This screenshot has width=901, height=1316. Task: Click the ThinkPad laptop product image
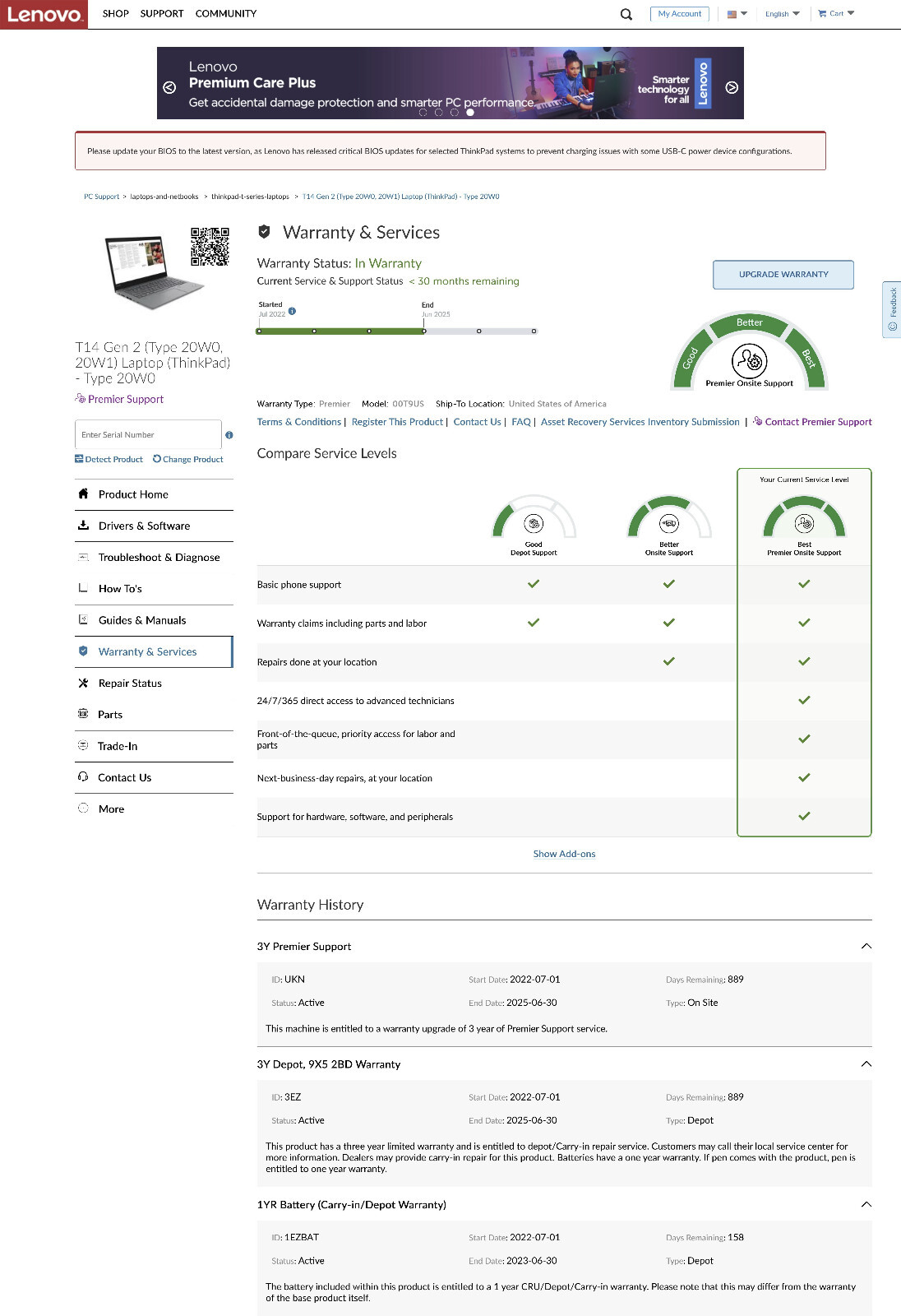click(x=153, y=271)
